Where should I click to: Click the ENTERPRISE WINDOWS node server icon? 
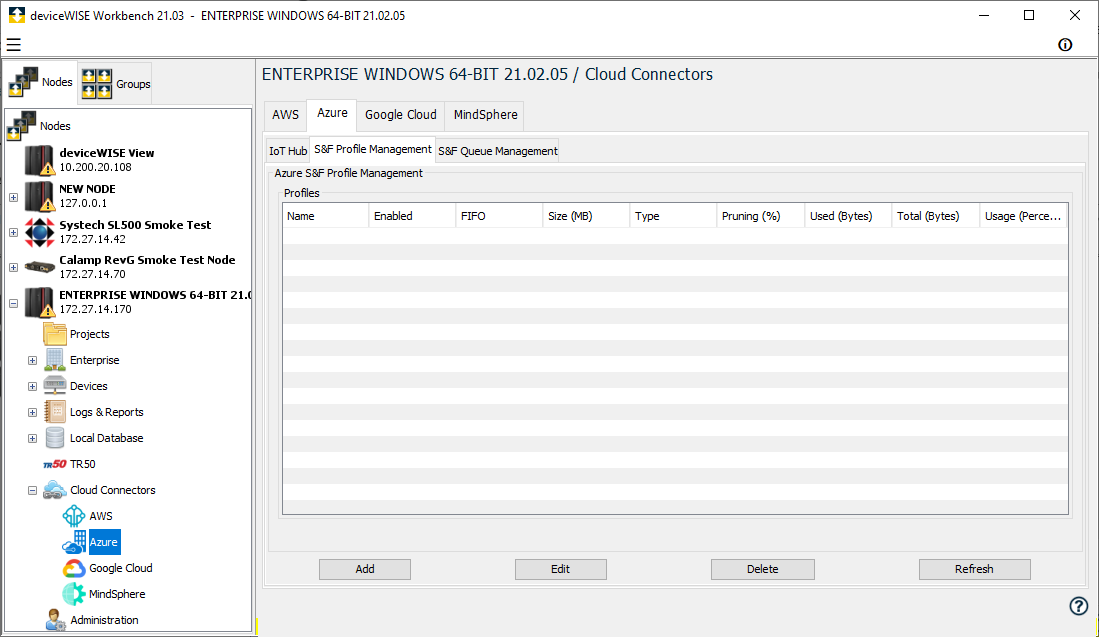[x=39, y=302]
